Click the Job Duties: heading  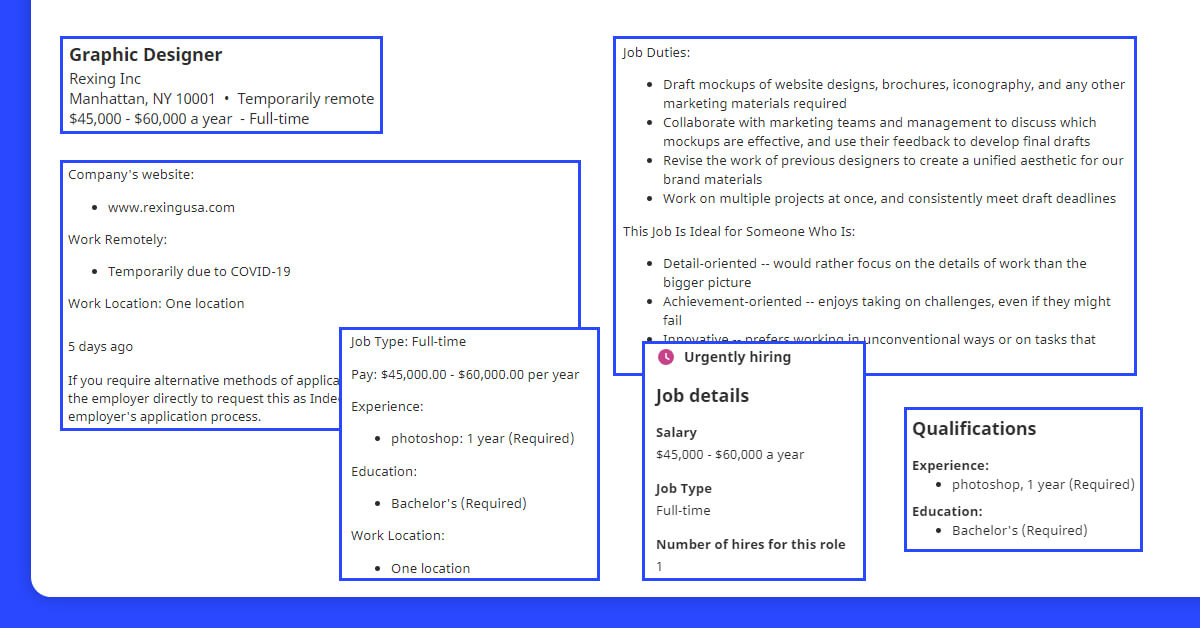pyautogui.click(x=656, y=53)
